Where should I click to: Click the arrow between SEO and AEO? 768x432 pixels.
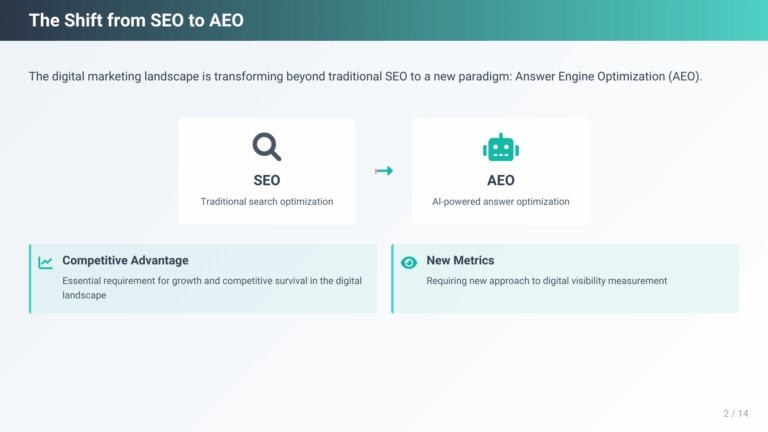[x=384, y=171]
